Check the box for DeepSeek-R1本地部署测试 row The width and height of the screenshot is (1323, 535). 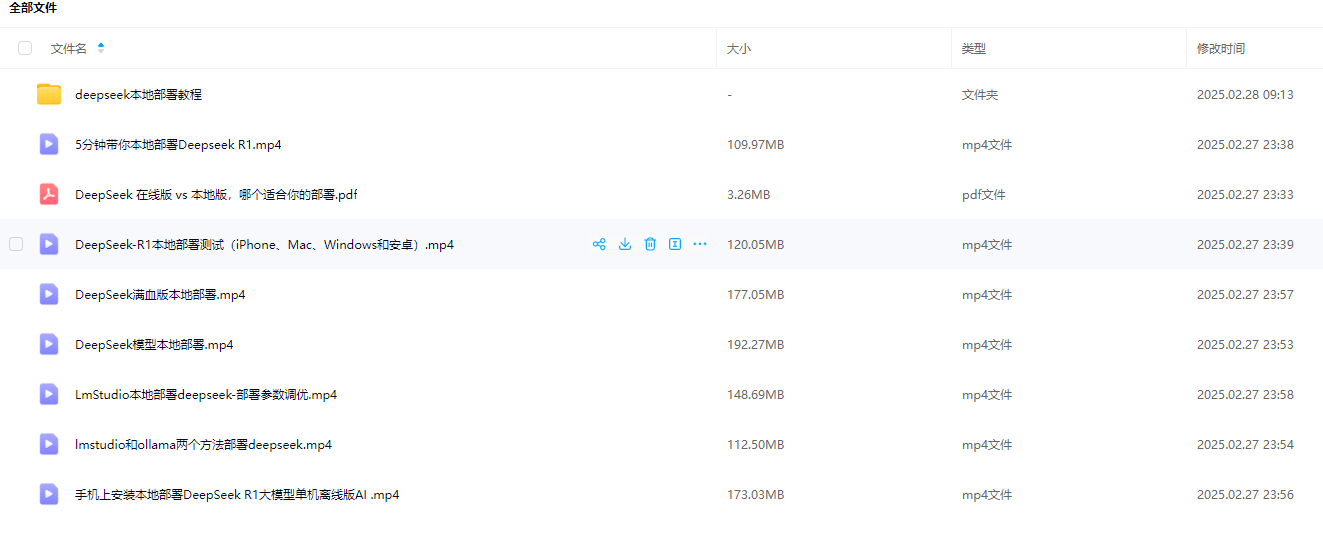pyautogui.click(x=16, y=244)
